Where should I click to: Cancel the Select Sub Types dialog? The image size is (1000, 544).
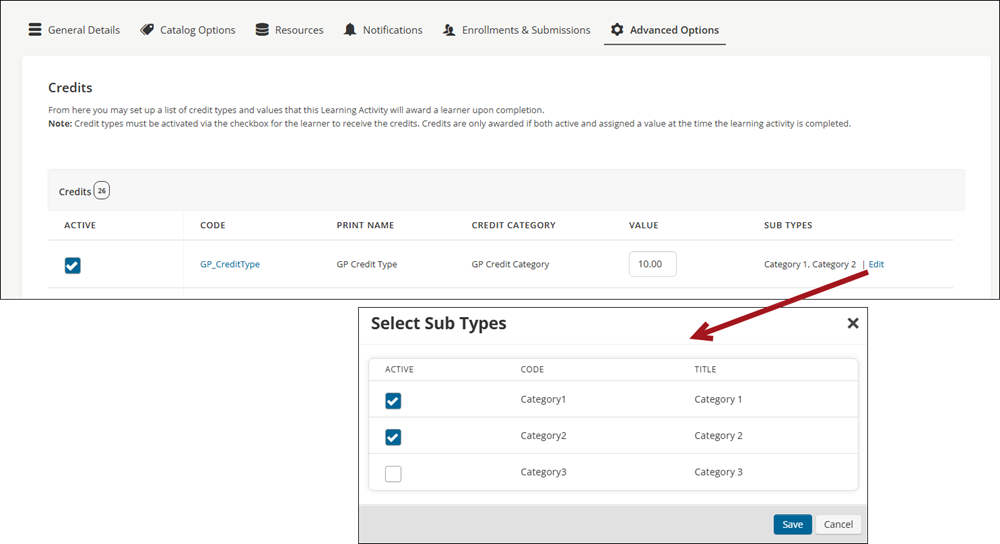[x=838, y=524]
